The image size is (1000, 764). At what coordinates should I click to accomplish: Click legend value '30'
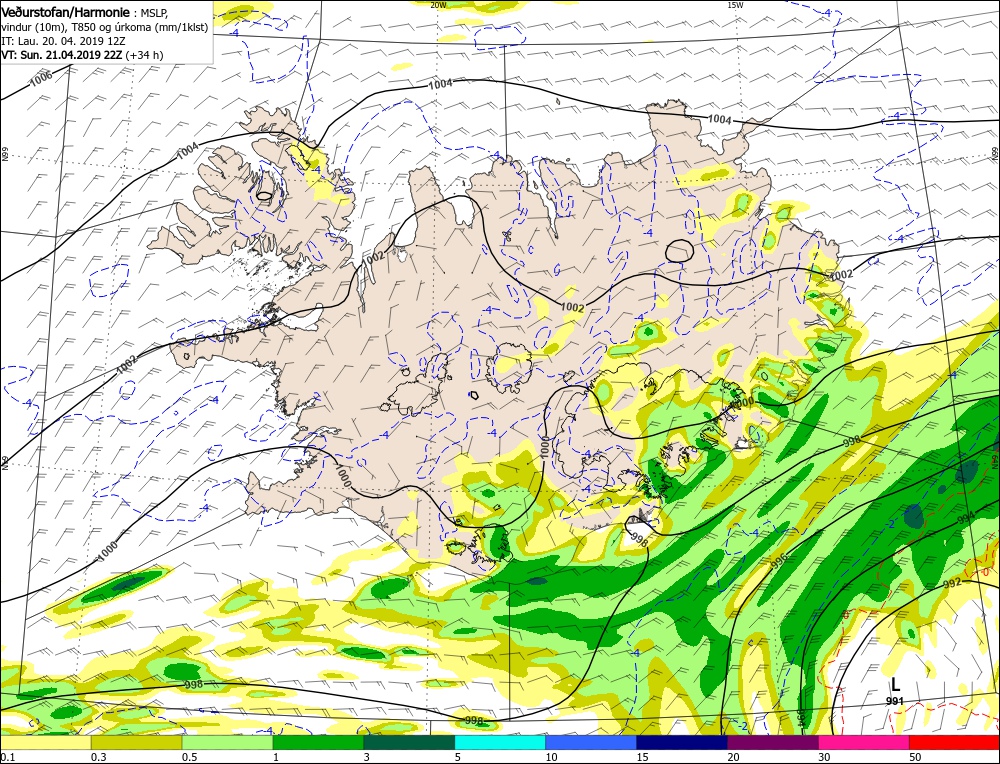[825, 757]
